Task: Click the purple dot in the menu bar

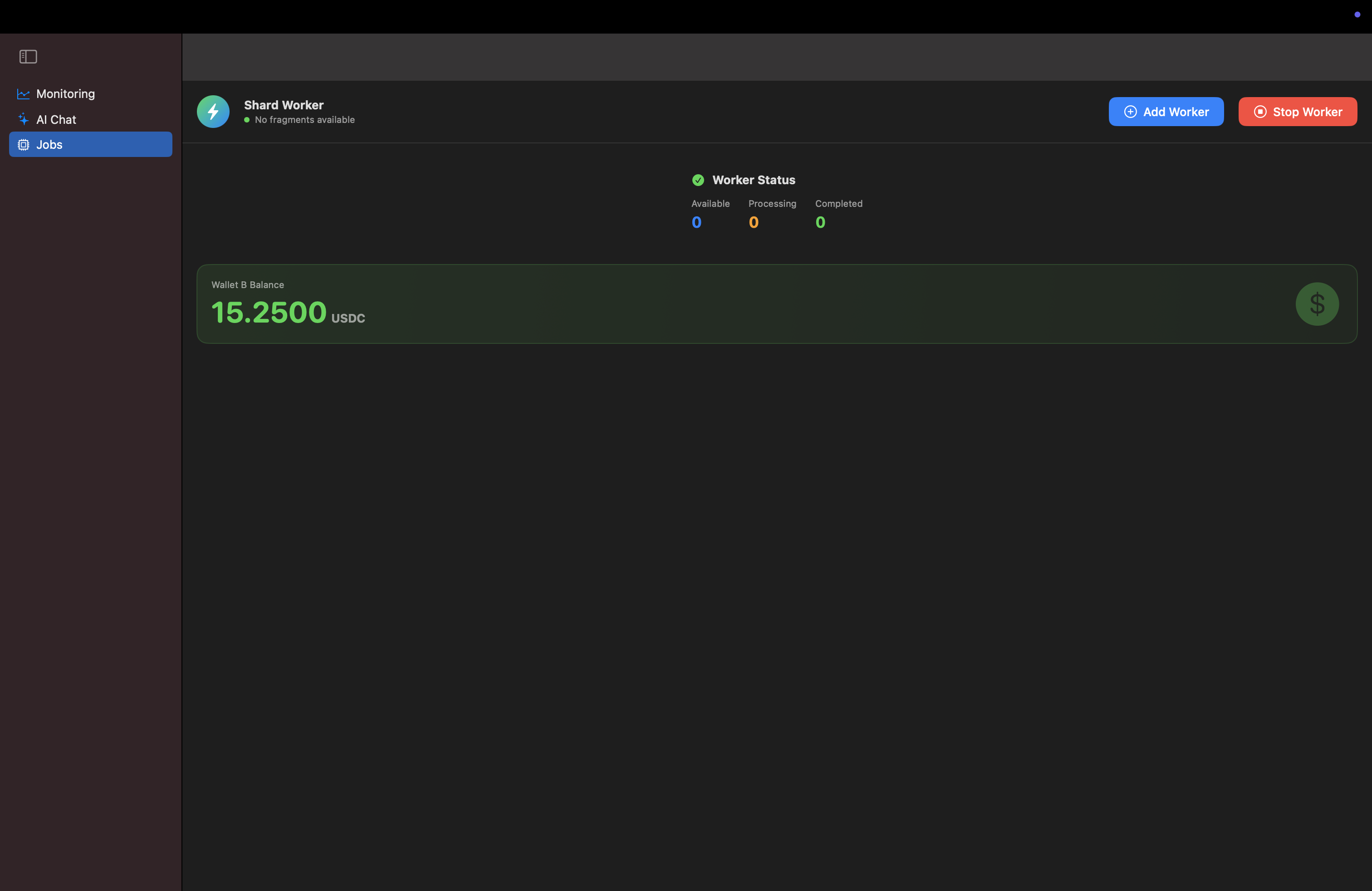Action: [1357, 15]
